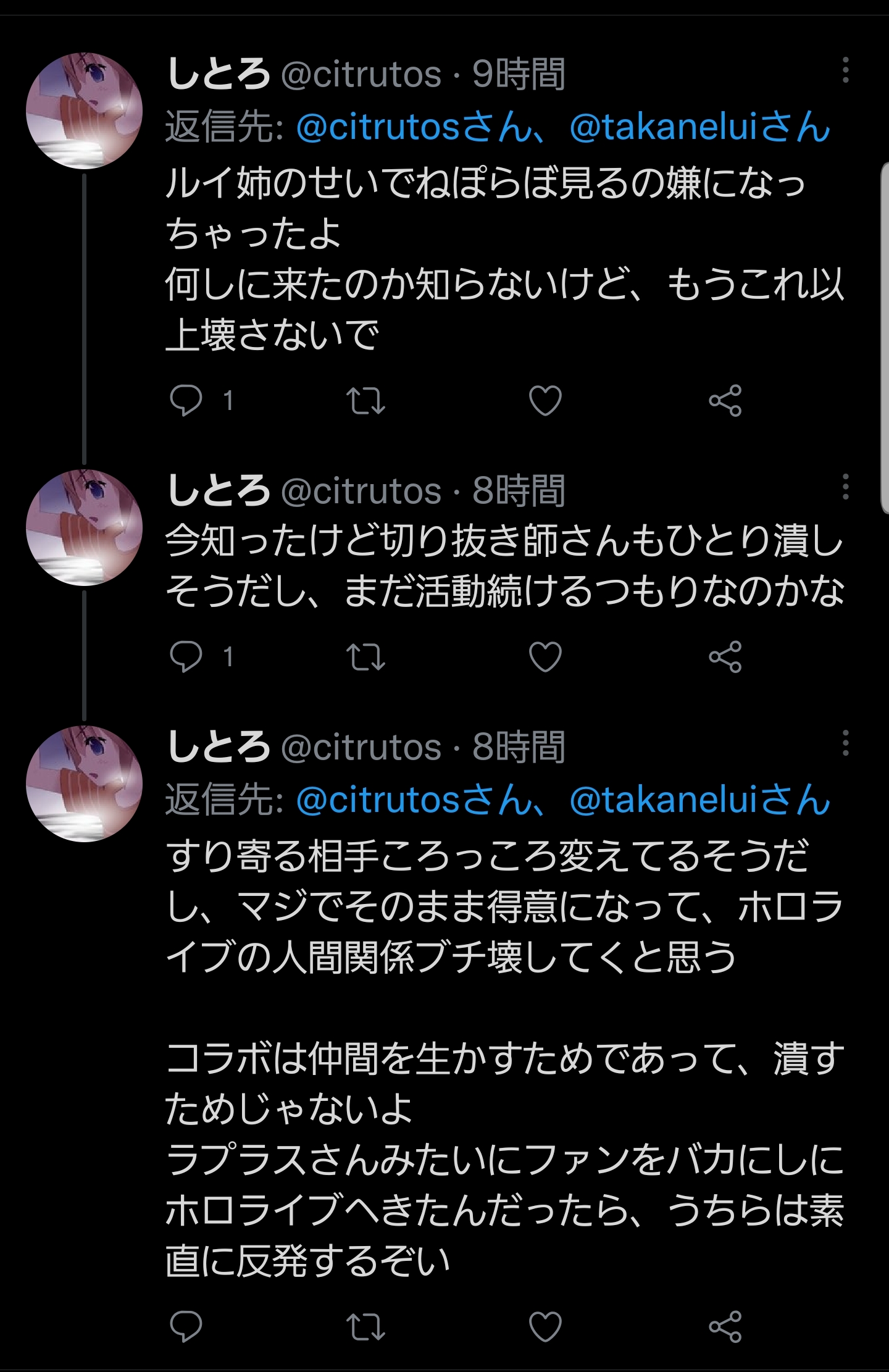Open the first tweet's three-dot overflow menu
This screenshot has width=889, height=1372.
(845, 70)
